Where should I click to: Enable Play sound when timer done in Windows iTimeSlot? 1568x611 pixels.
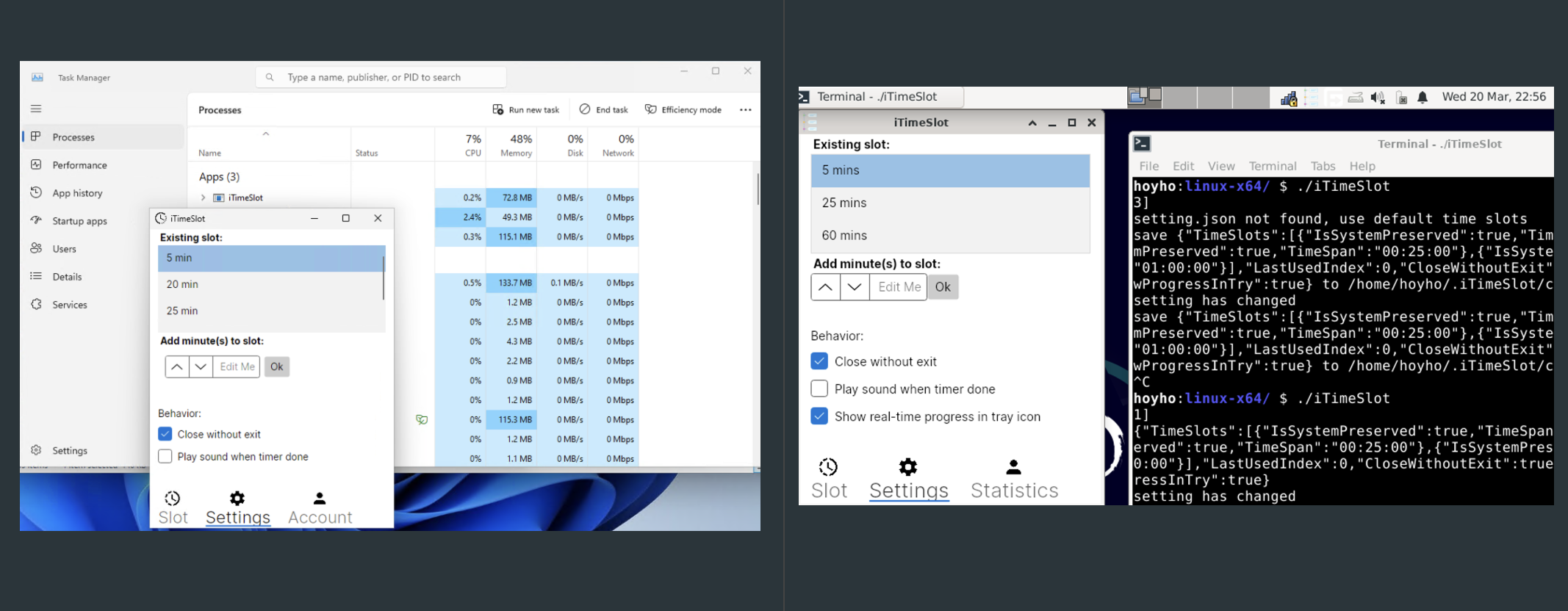tap(165, 456)
